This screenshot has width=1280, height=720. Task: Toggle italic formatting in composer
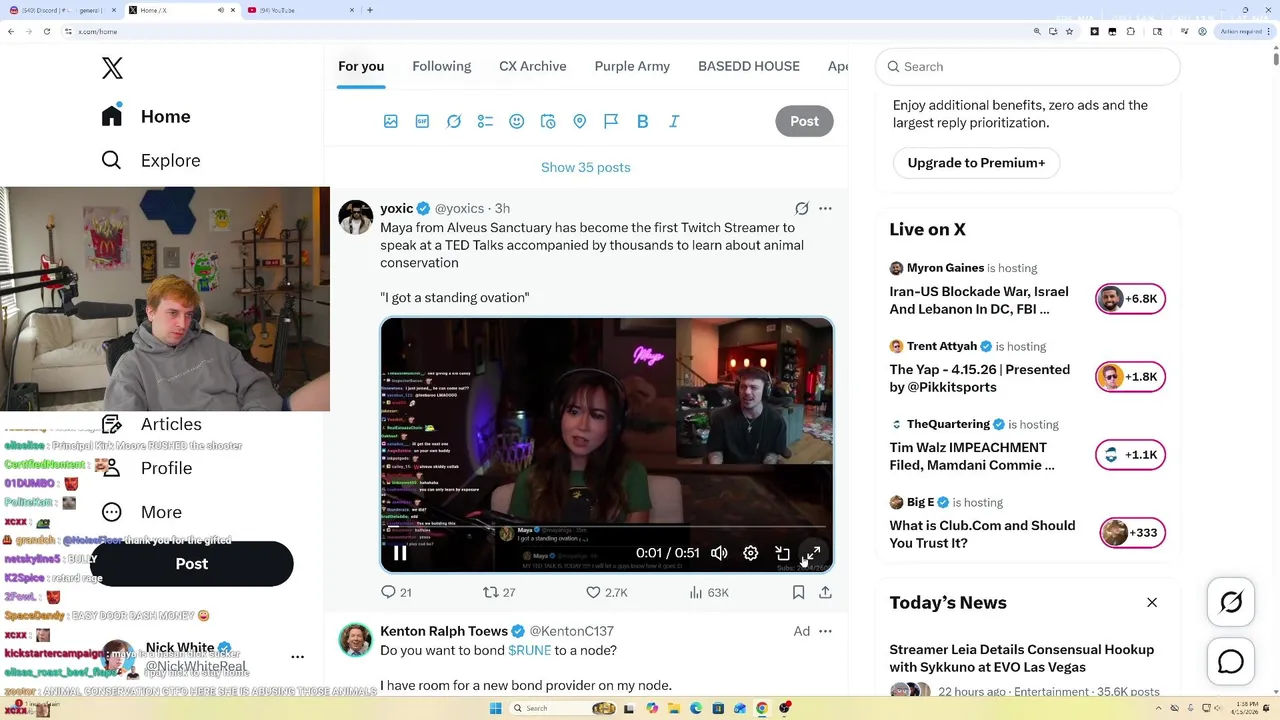(x=674, y=121)
